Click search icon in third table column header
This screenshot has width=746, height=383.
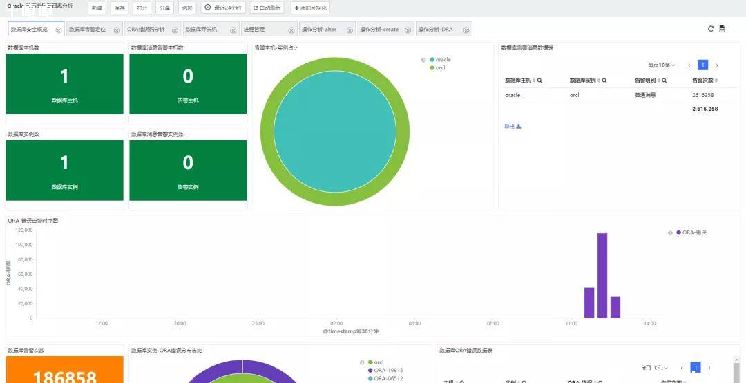click(x=664, y=81)
